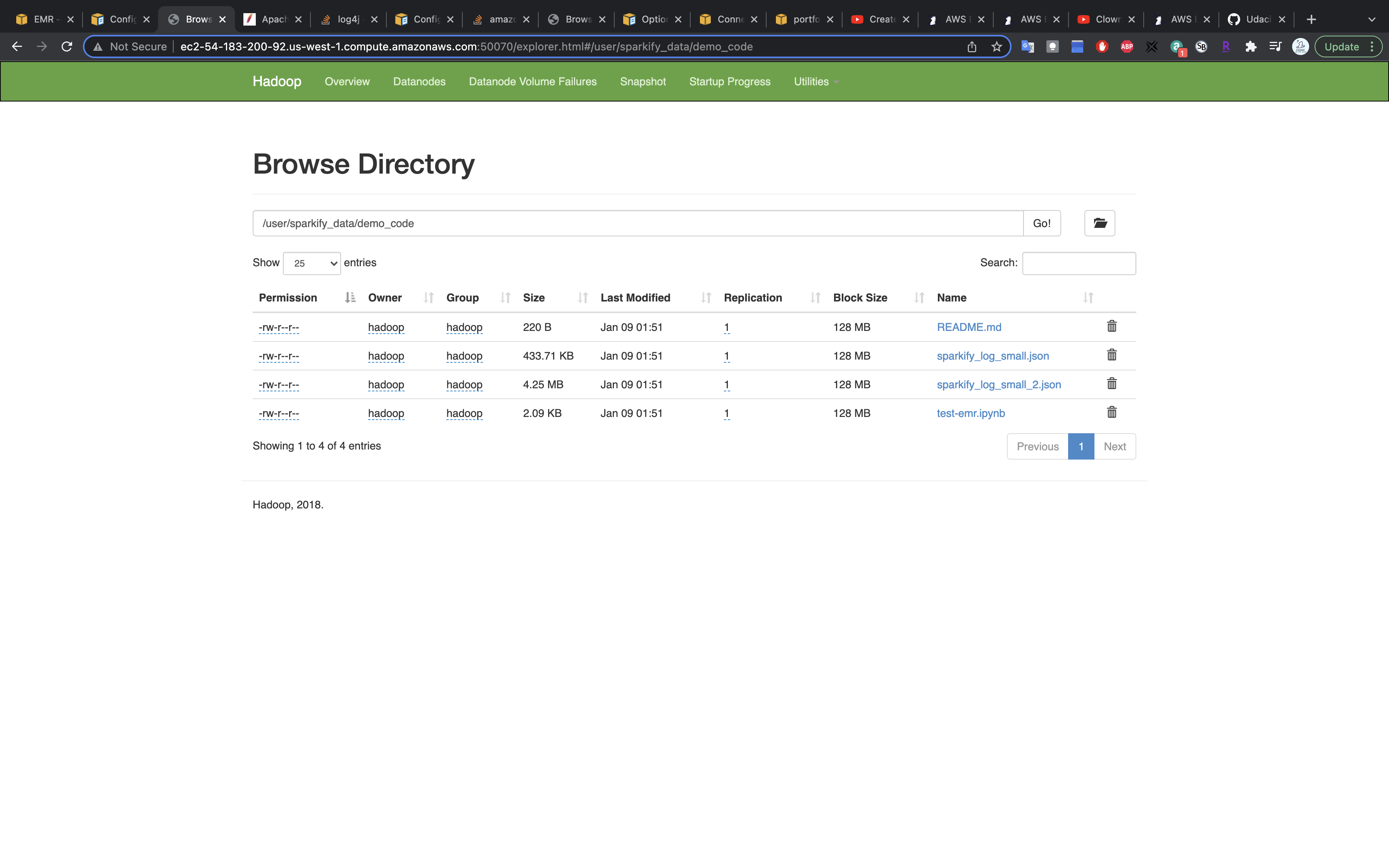
Task: Click trash icon for test-emr.ipynb
Action: pyautogui.click(x=1111, y=413)
